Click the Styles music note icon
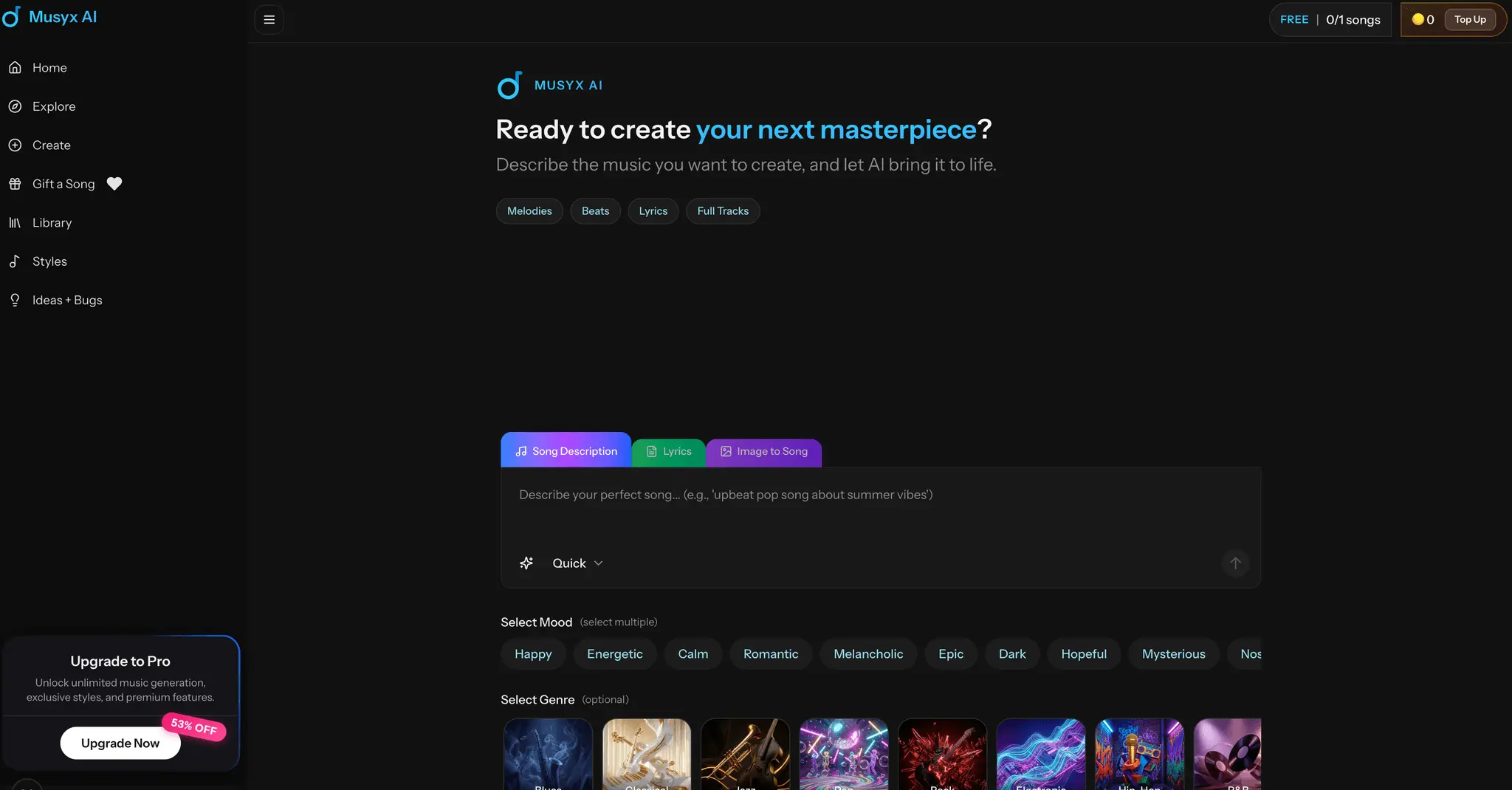This screenshot has width=1512, height=790. click(15, 261)
